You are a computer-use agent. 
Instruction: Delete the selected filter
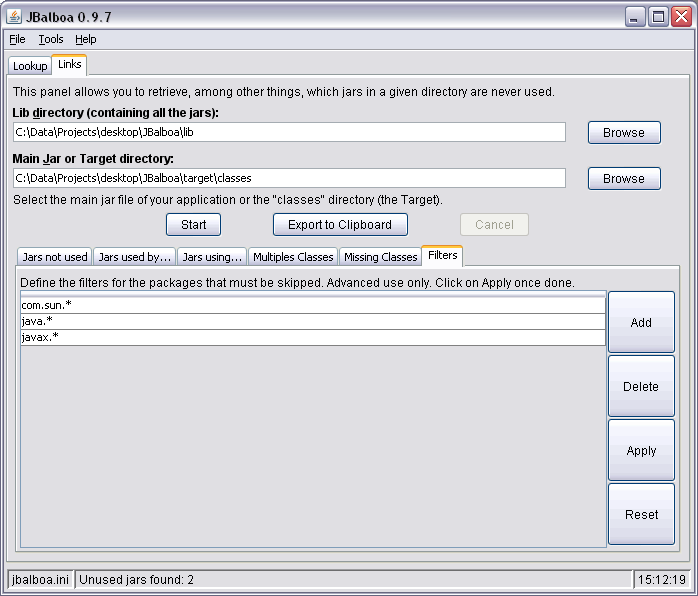(641, 386)
